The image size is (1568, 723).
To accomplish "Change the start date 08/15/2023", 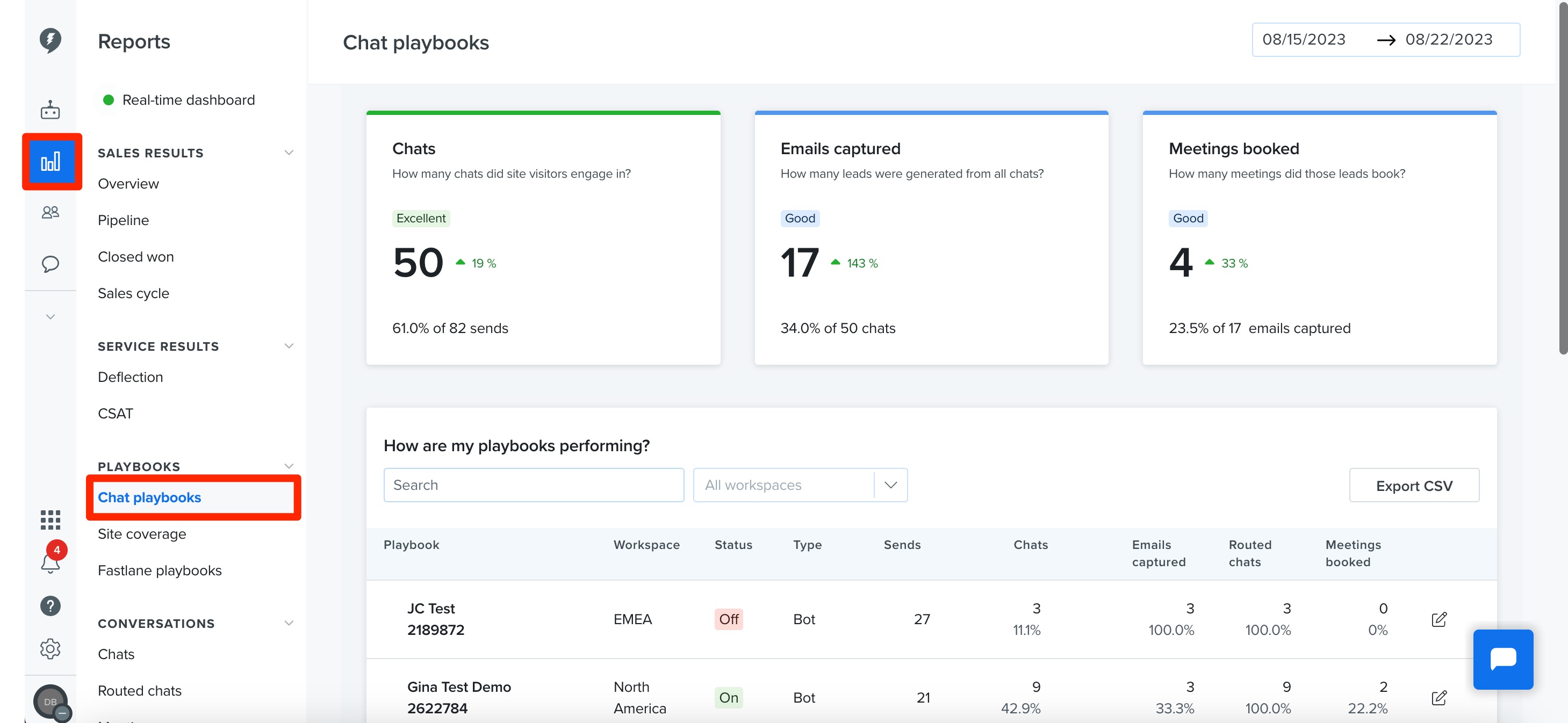I will (x=1303, y=40).
